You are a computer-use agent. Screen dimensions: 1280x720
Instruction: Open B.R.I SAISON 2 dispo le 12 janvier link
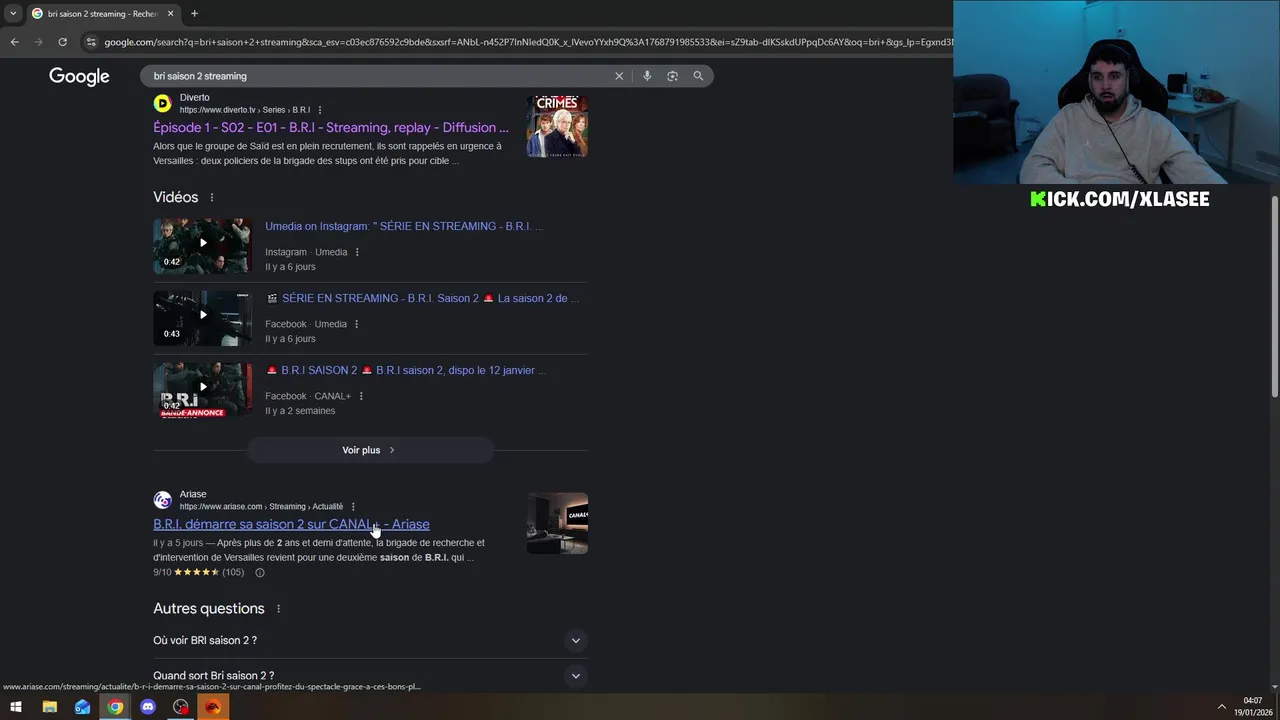click(x=406, y=370)
